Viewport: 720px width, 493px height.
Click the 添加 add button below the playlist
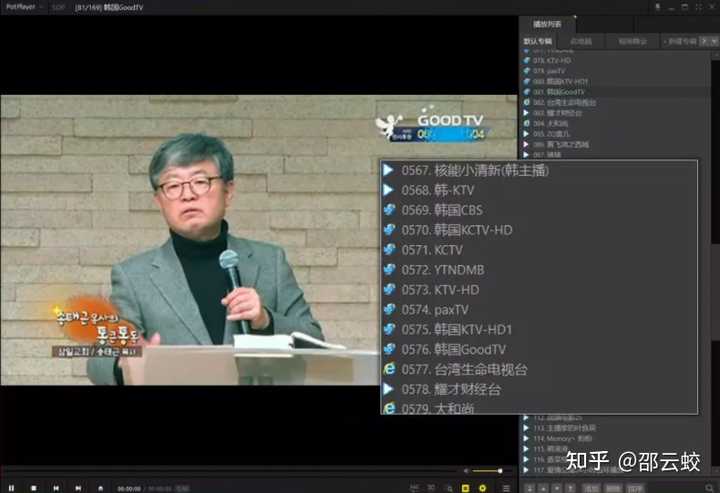591,488
